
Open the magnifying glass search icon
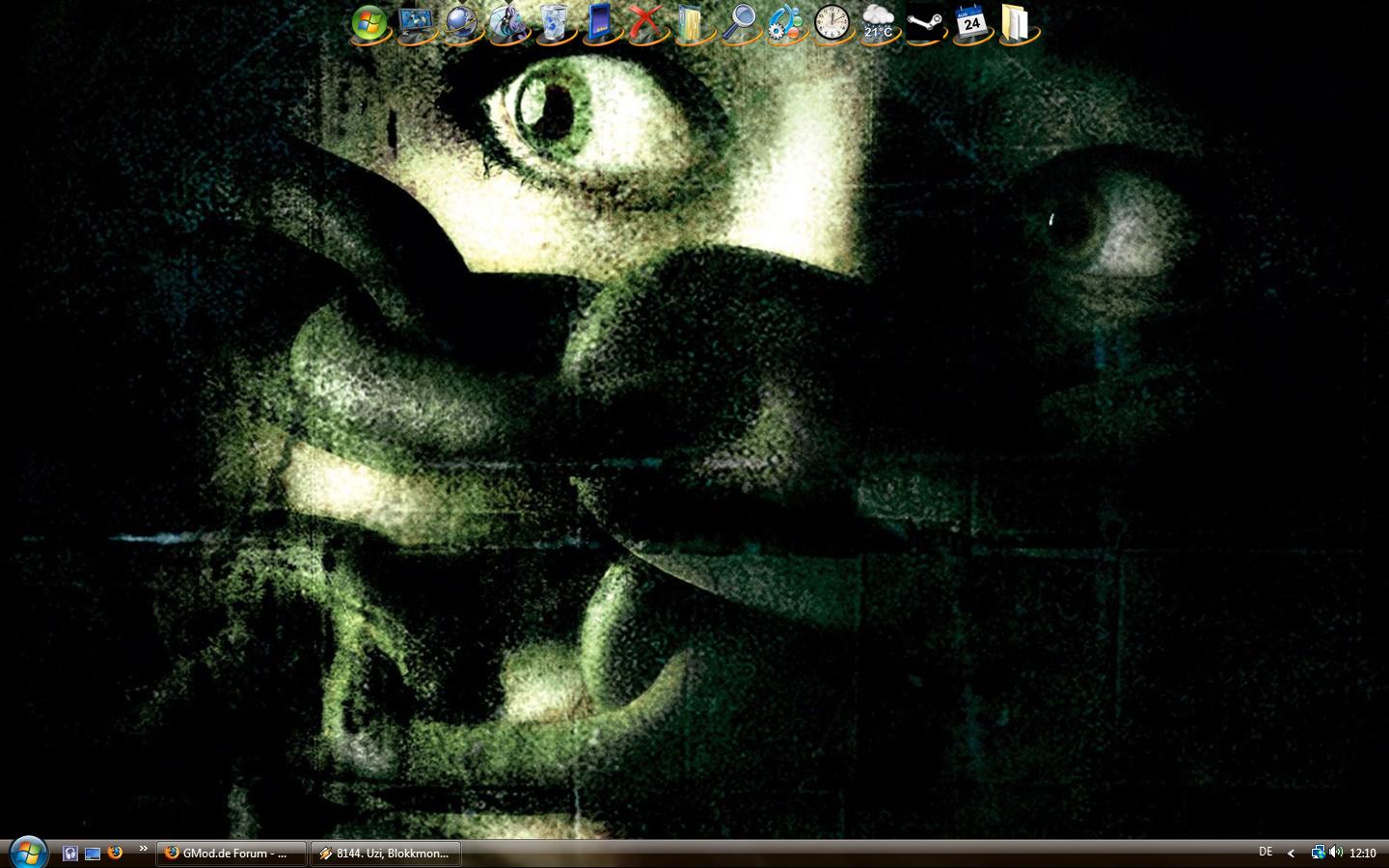pos(741,23)
